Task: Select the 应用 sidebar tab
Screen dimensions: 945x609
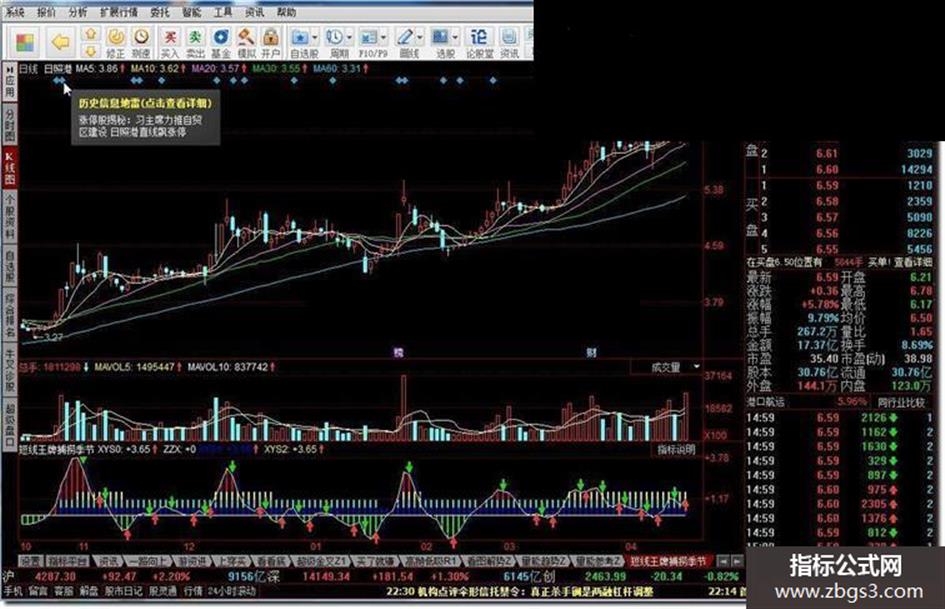Action: [x=10, y=82]
